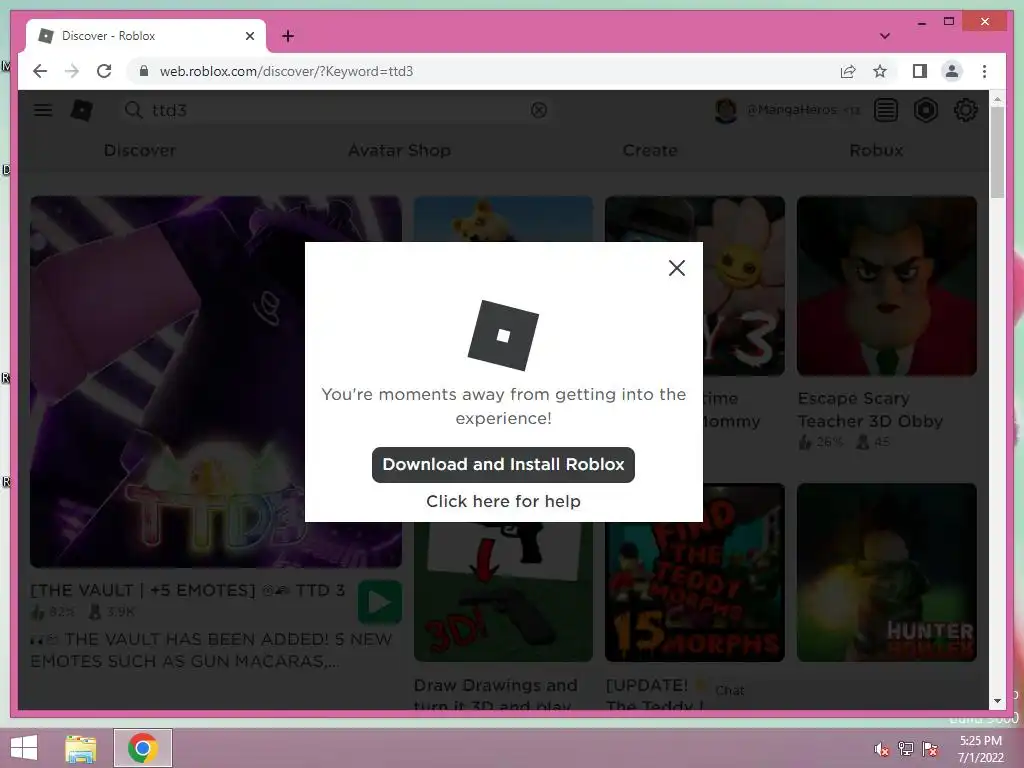Click the lock icon in address bar
1024x768 pixels.
point(144,71)
